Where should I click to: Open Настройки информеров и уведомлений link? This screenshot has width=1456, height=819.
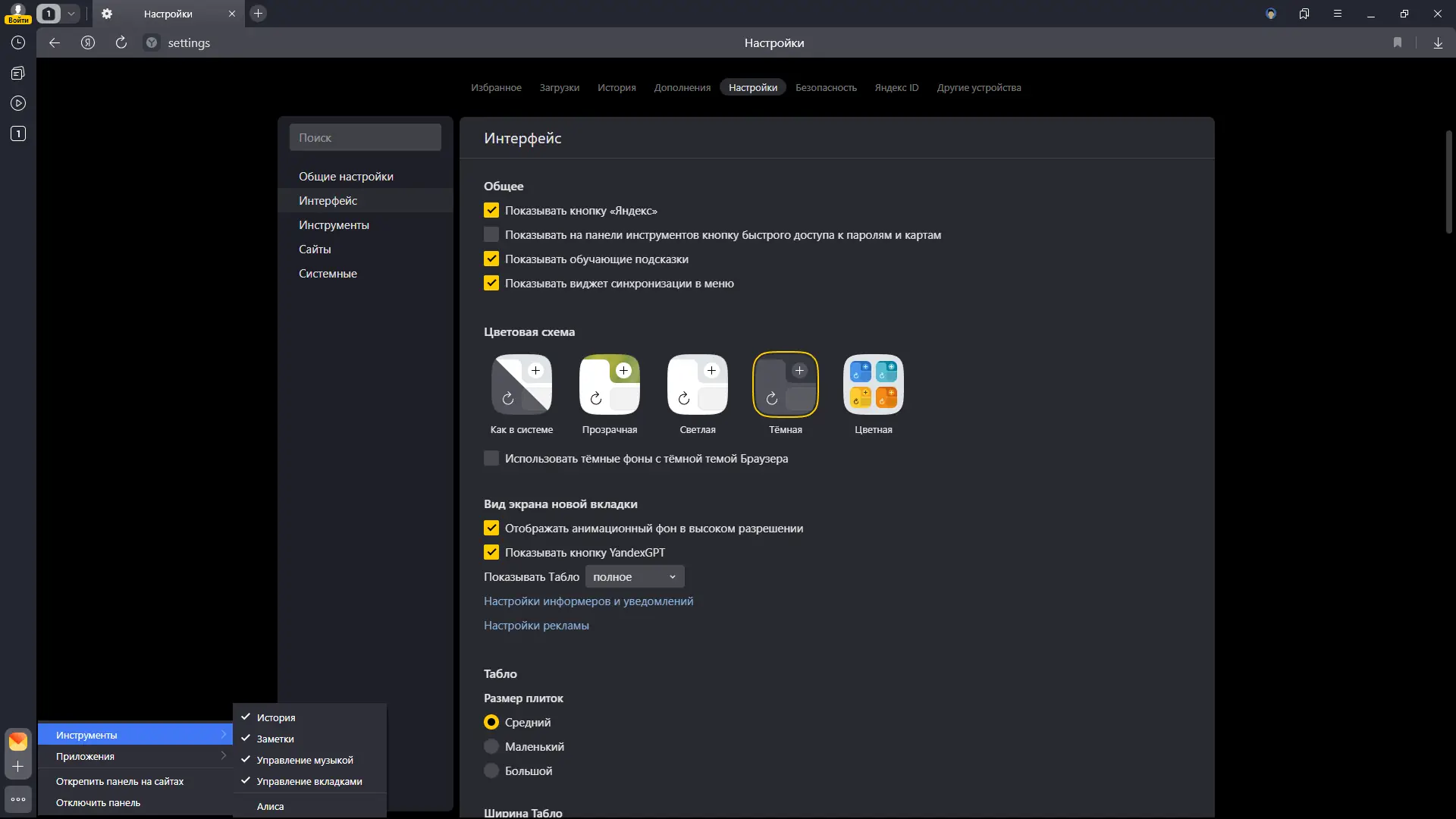tap(588, 601)
